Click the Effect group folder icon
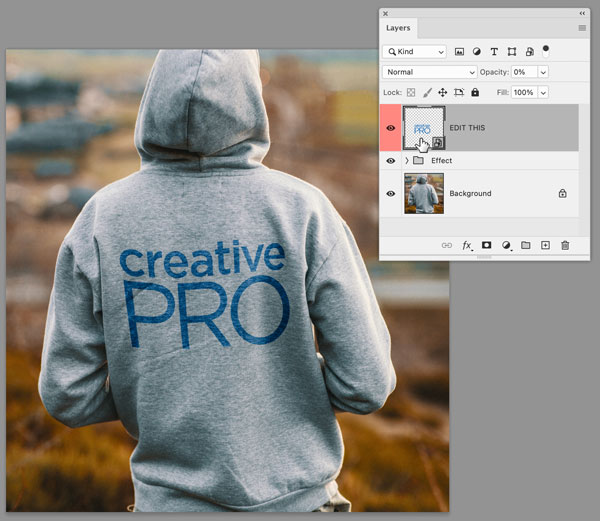The image size is (600, 521). [418, 160]
